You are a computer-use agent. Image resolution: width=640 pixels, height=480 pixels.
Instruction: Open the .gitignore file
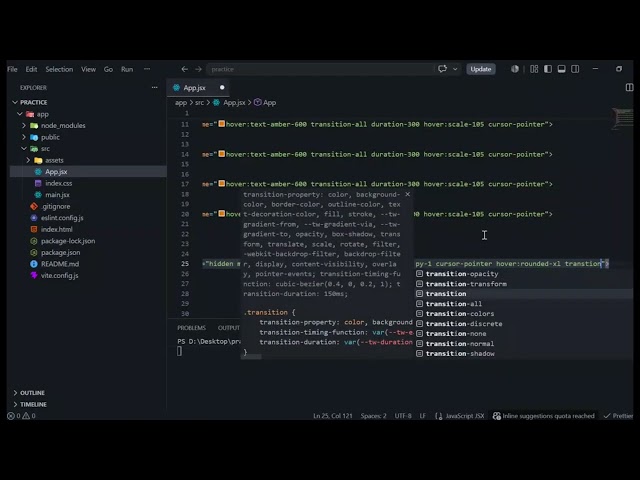tap(56, 207)
